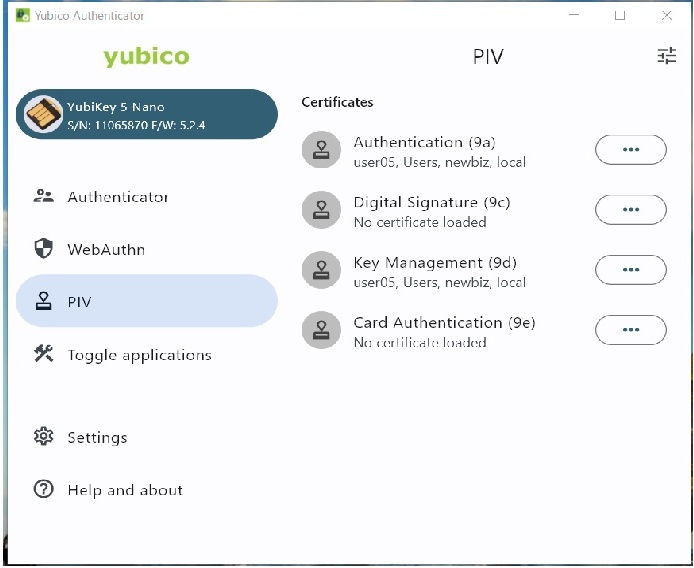Screen dimensions: 694x568
Task: Click the Key Management (9d) stamp icon
Action: [x=321, y=271]
